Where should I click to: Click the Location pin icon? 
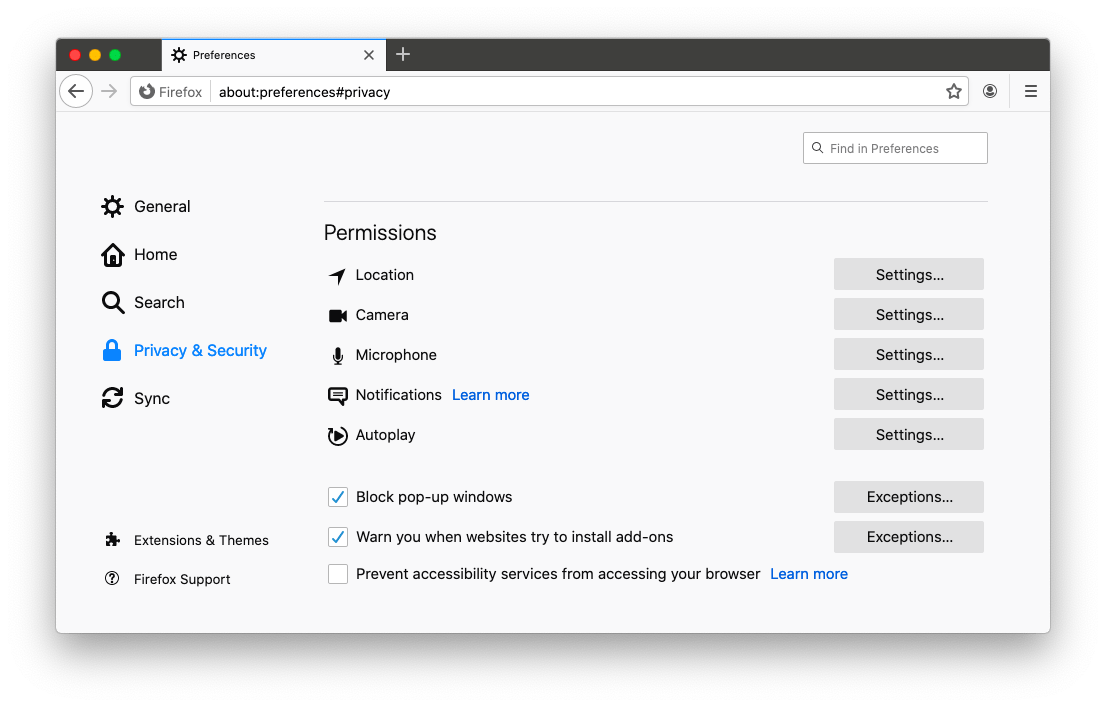pos(337,274)
